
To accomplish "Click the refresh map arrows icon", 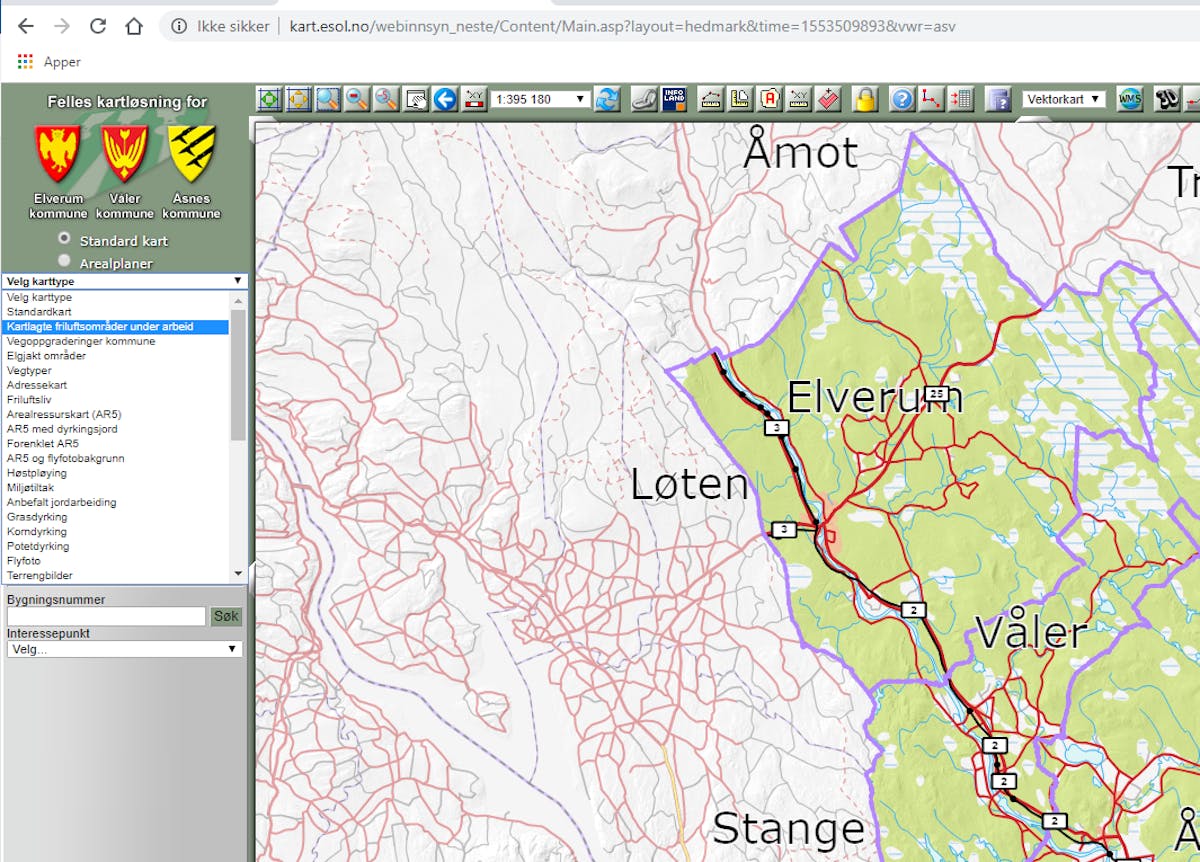I will point(608,100).
